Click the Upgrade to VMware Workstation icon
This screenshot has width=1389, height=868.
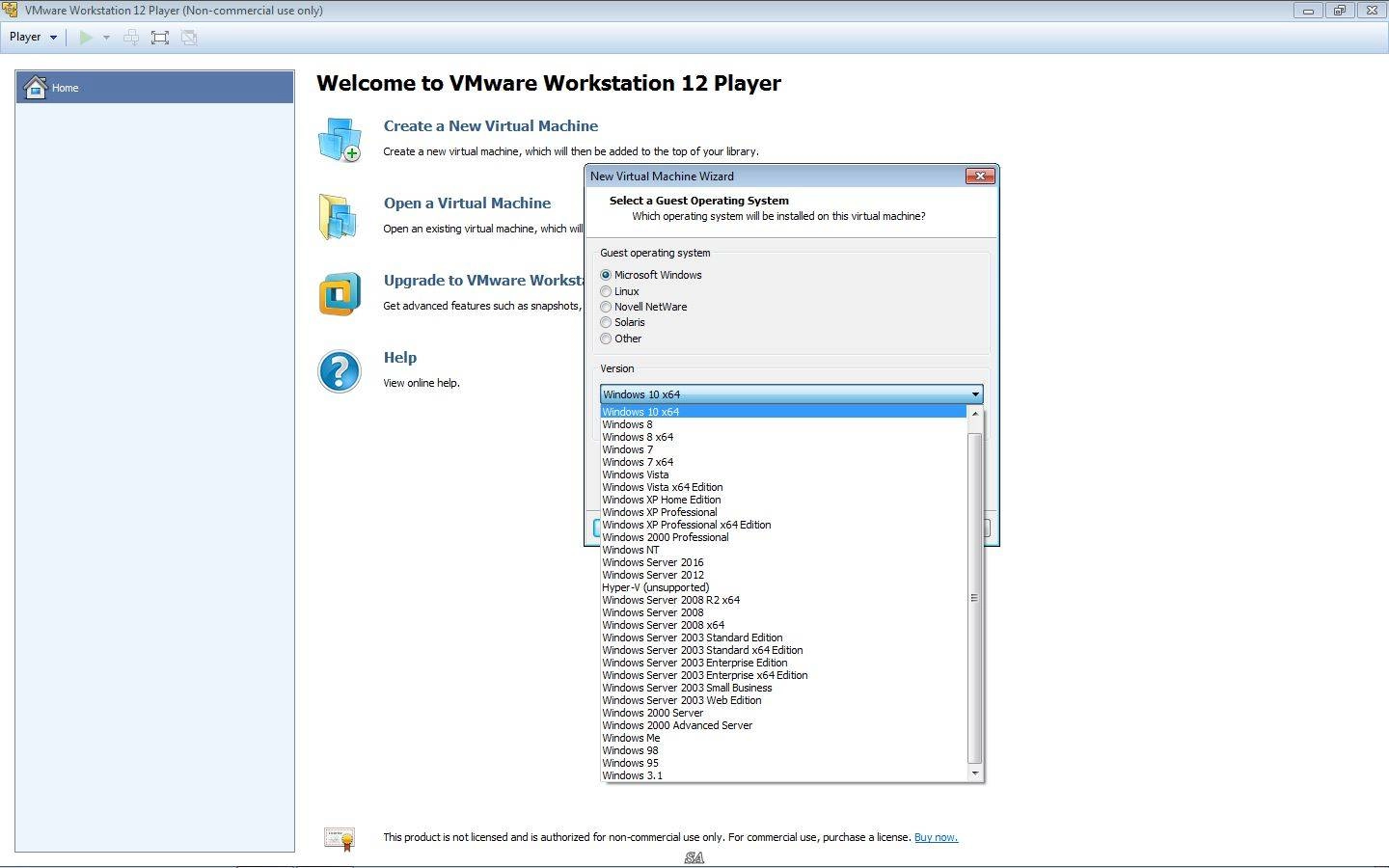[340, 294]
